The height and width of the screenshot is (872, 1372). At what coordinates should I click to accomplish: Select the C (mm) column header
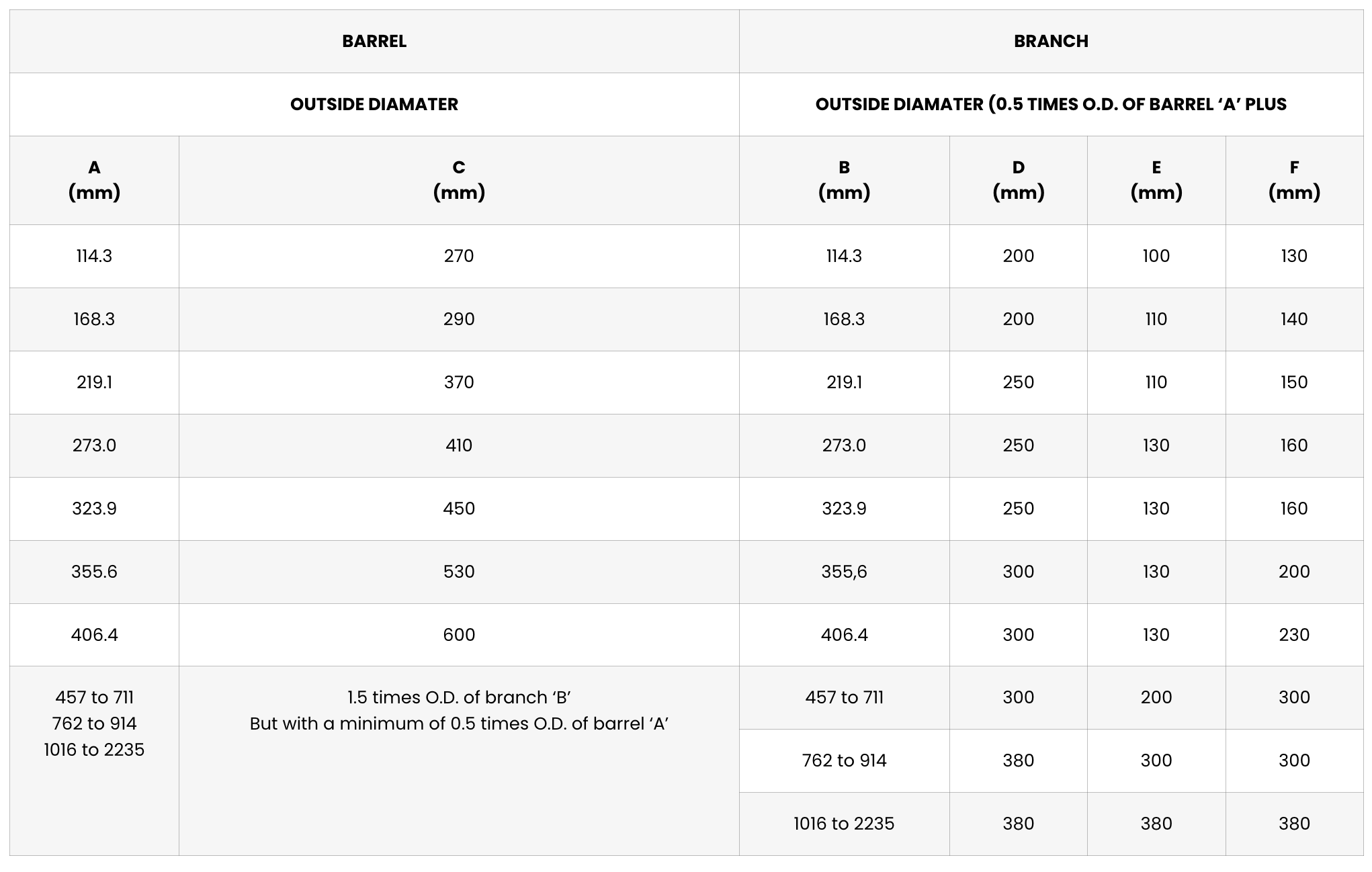point(459,180)
